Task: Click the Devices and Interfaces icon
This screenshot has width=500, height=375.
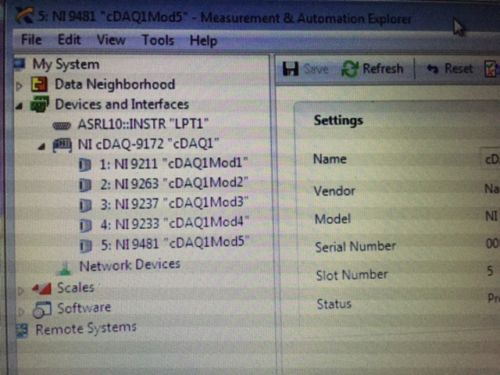Action: coord(40,104)
